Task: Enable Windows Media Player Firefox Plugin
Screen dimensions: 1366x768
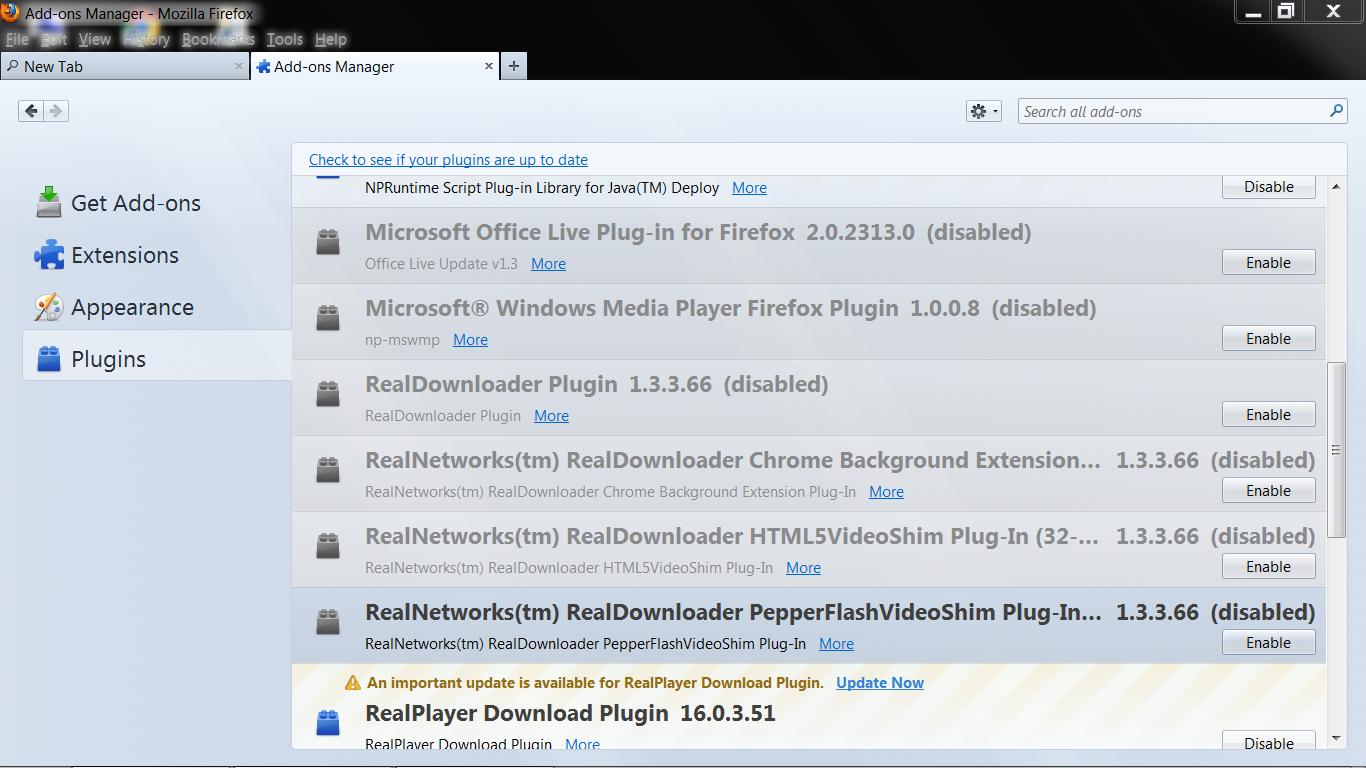Action: tap(1268, 339)
